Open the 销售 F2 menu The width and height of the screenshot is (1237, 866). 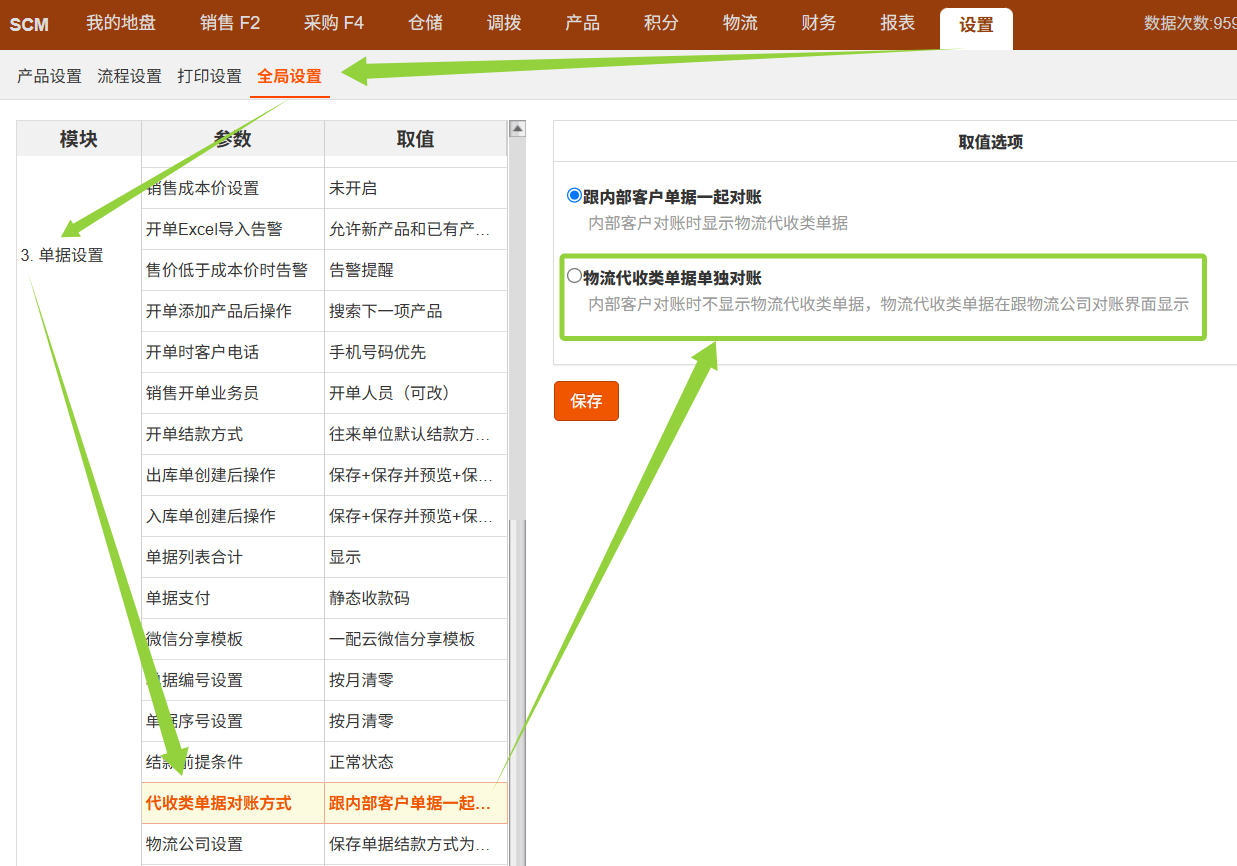(x=230, y=23)
